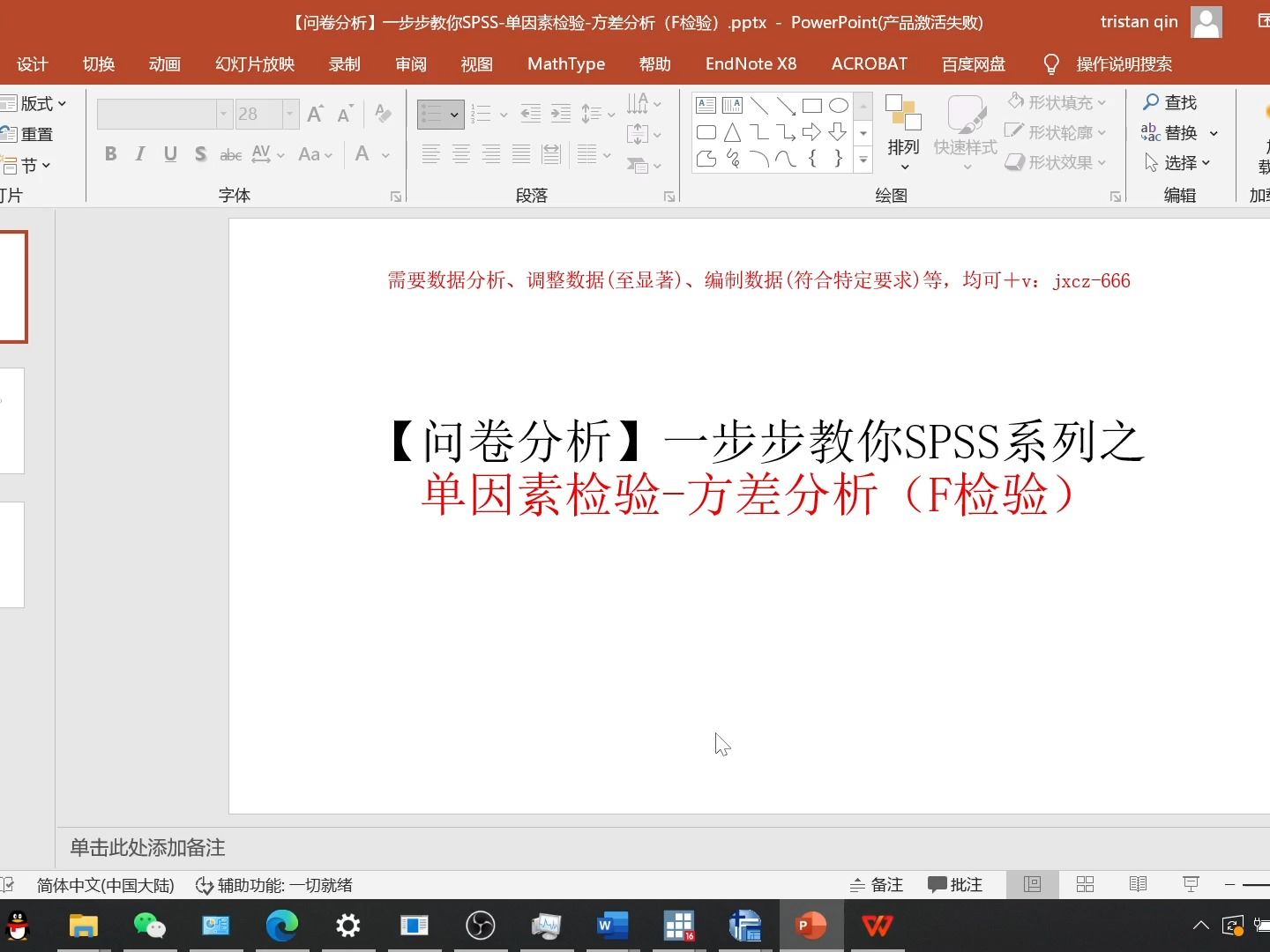Toggle Italic formatting

[140, 154]
